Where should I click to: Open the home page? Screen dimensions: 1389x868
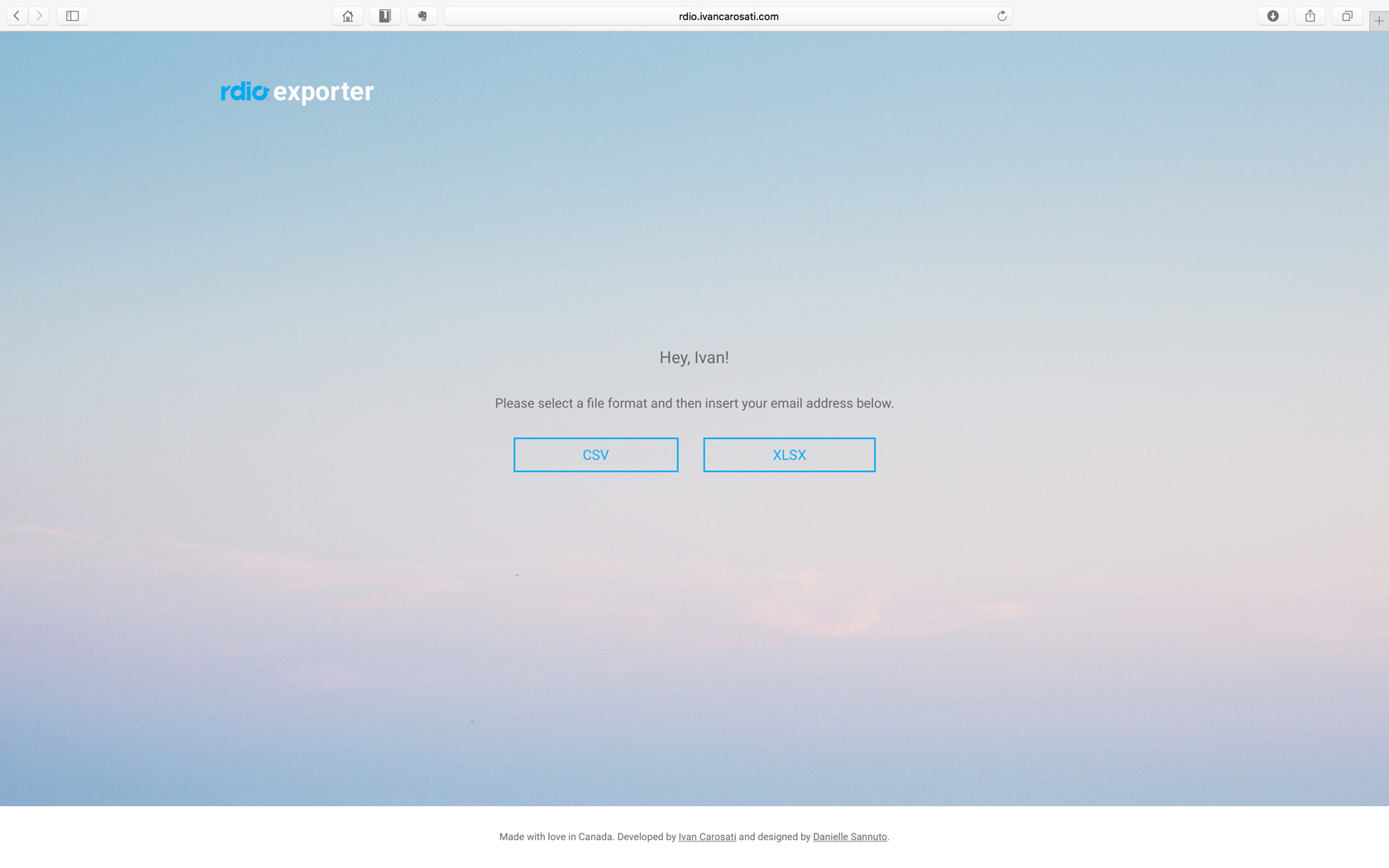pos(348,16)
